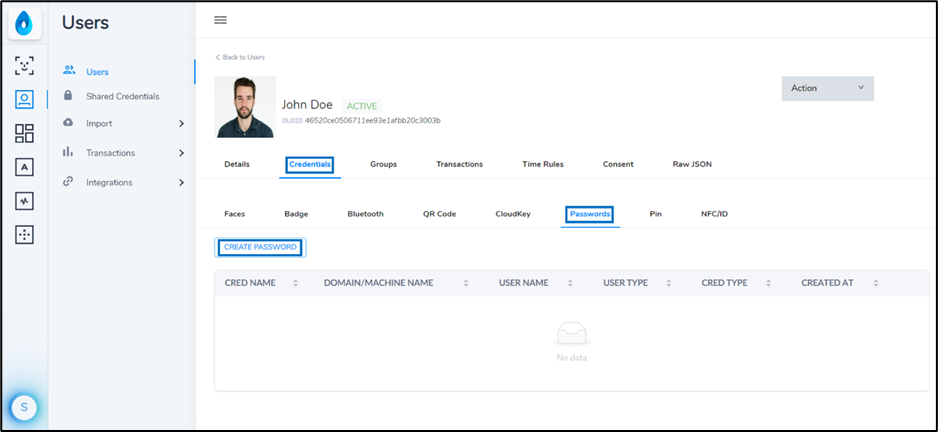Click the bar chart icon beside Transactions
Image resolution: width=938 pixels, height=432 pixels.
pyautogui.click(x=68, y=151)
